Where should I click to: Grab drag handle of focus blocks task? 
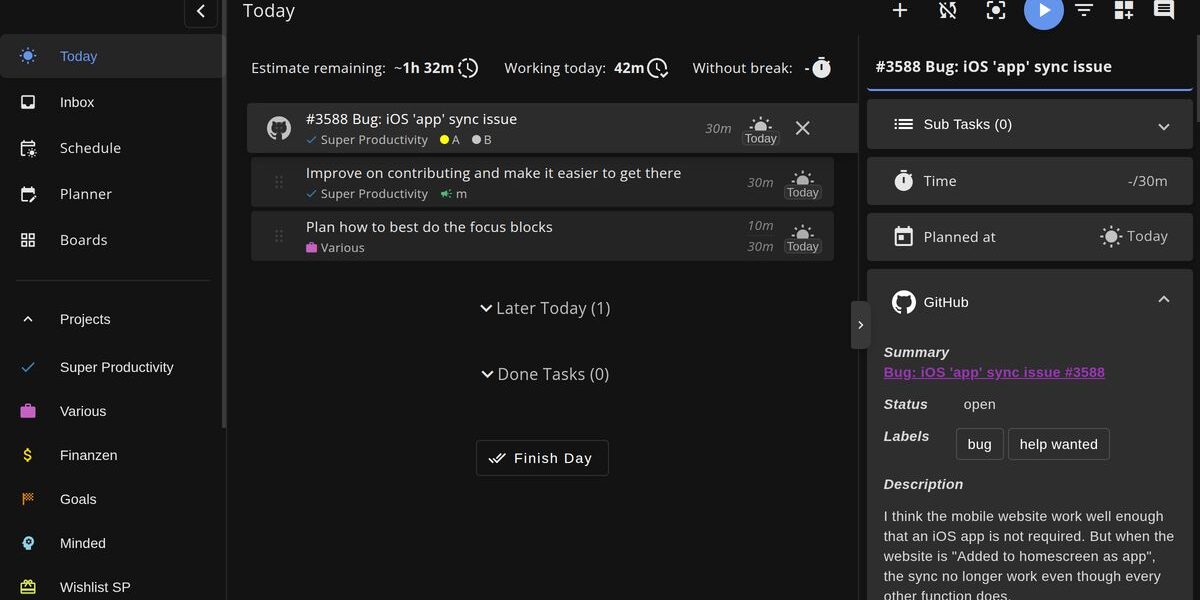[279, 236]
